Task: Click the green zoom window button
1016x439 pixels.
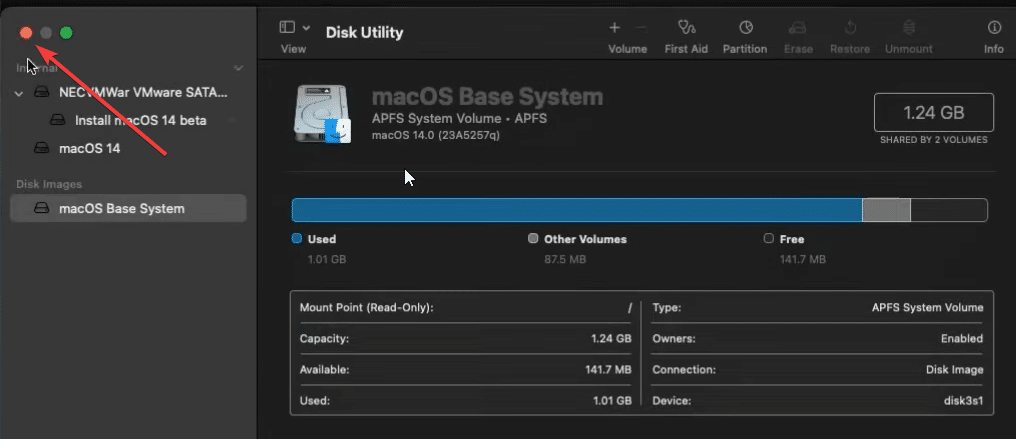Action: click(x=66, y=33)
